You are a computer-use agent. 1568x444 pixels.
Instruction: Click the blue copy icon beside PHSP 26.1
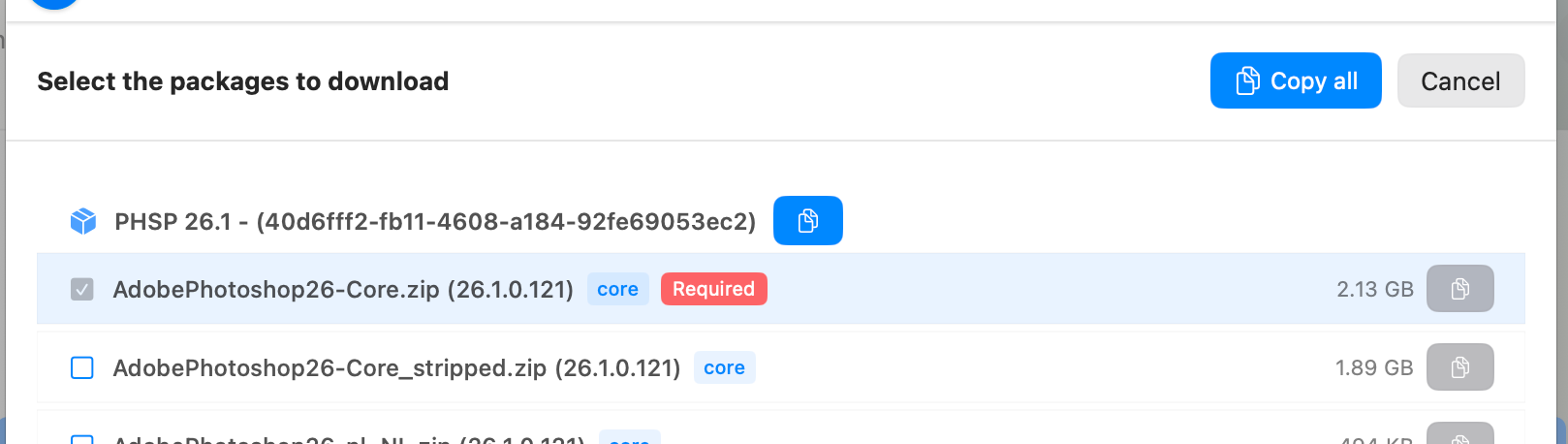[807, 221]
